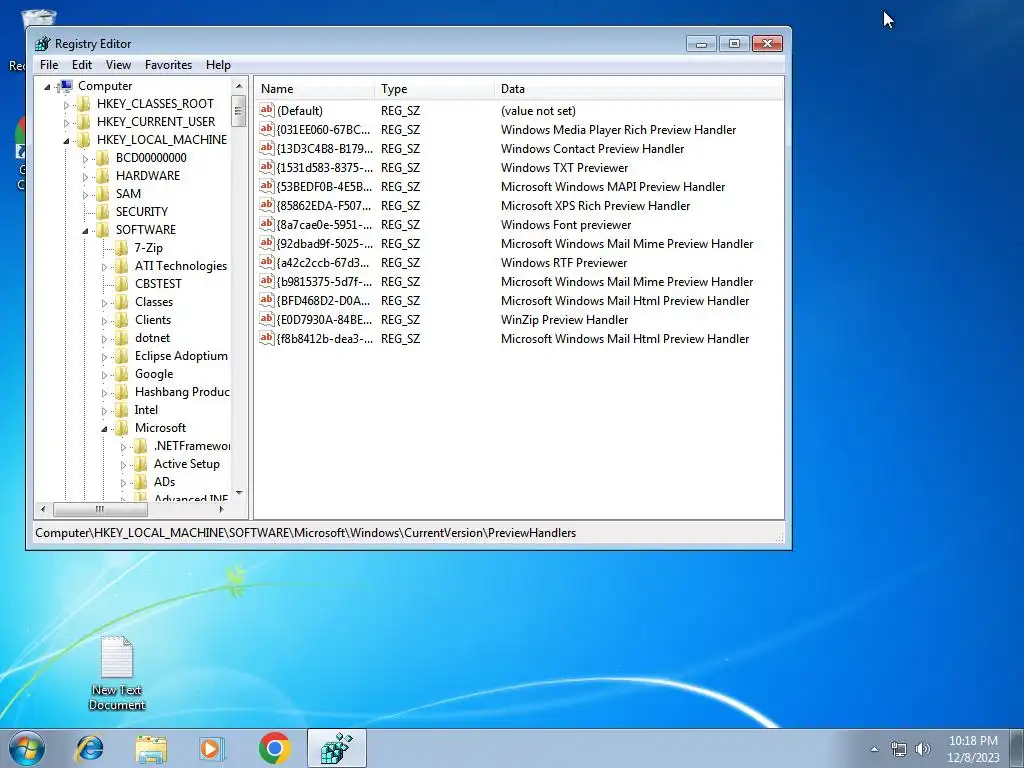Select the Intel folder icon
The width and height of the screenshot is (1024, 768).
click(121, 409)
